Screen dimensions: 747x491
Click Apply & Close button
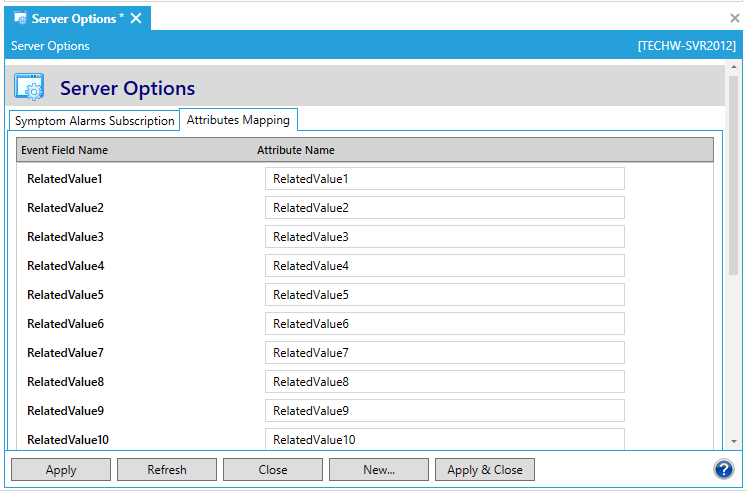tap(485, 470)
